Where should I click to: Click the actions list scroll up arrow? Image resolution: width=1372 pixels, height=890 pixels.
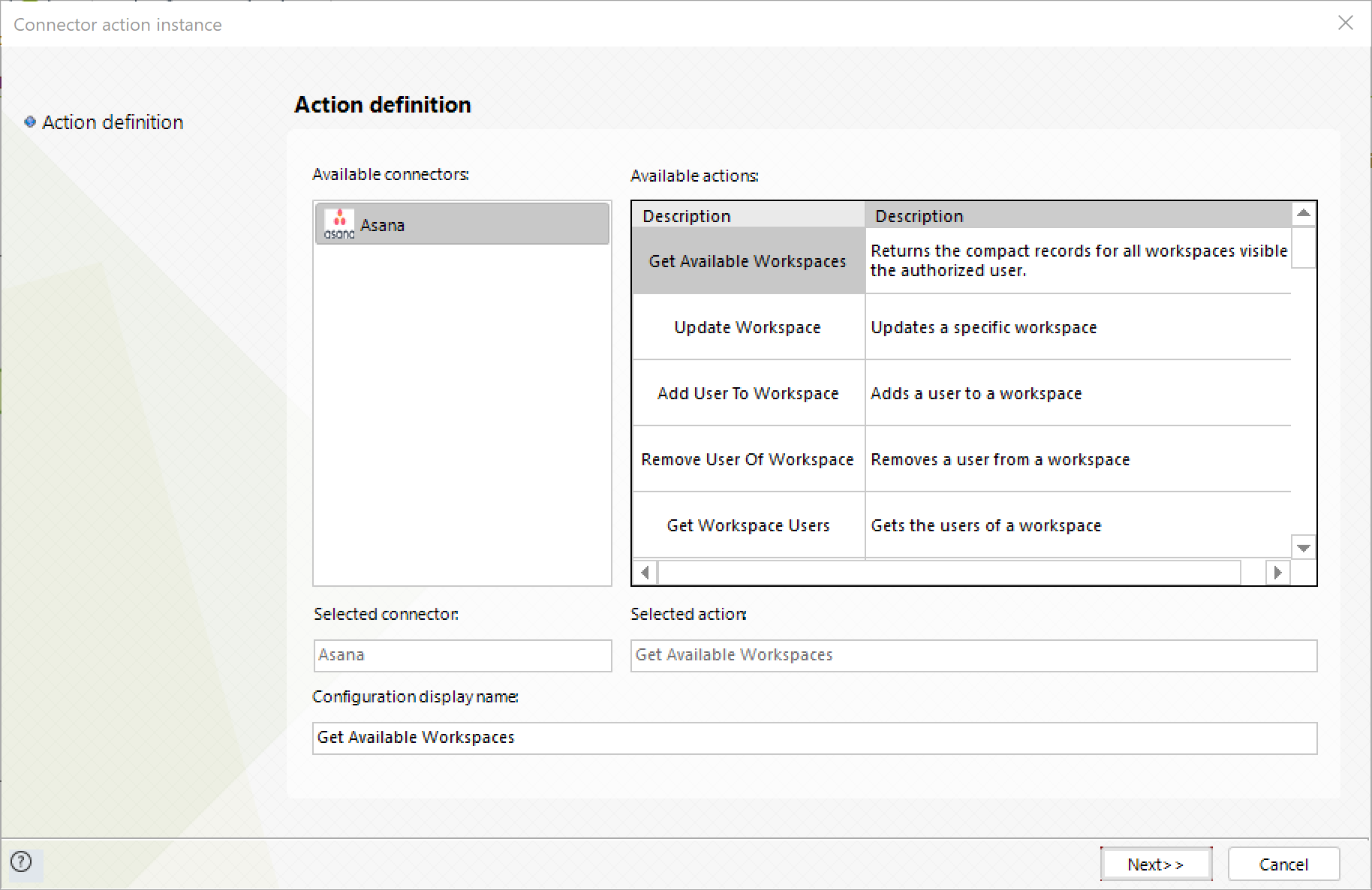point(1304,214)
